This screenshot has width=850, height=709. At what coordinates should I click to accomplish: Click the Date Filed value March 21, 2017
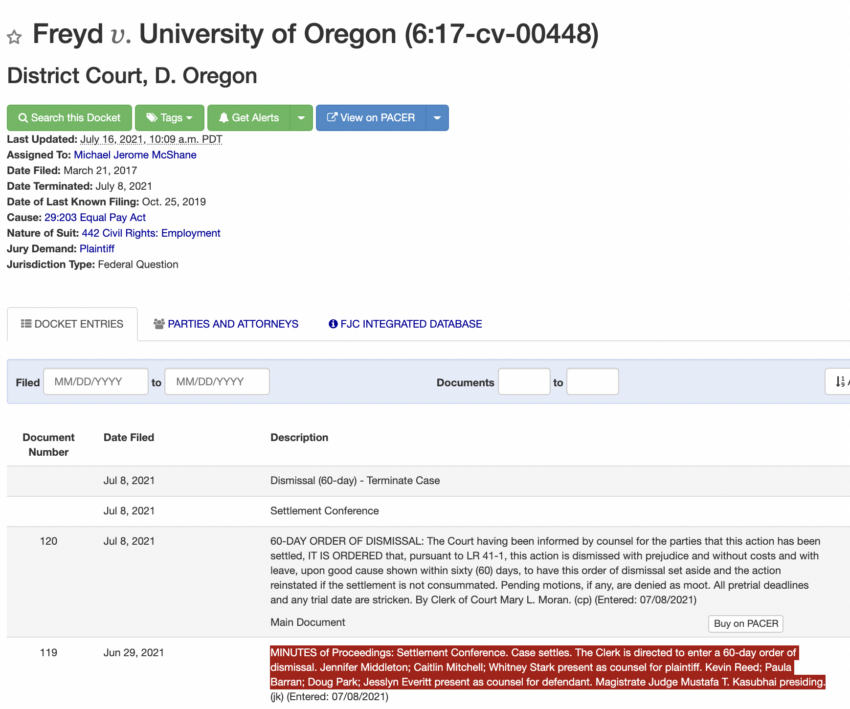(100, 170)
